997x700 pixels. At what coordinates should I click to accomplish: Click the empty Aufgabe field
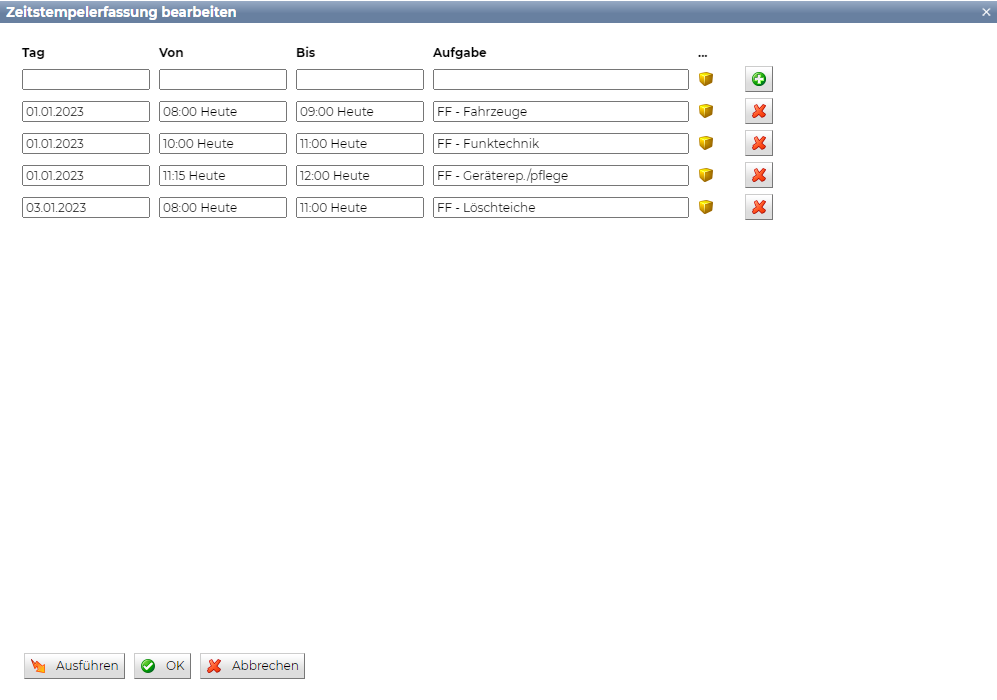pos(560,80)
